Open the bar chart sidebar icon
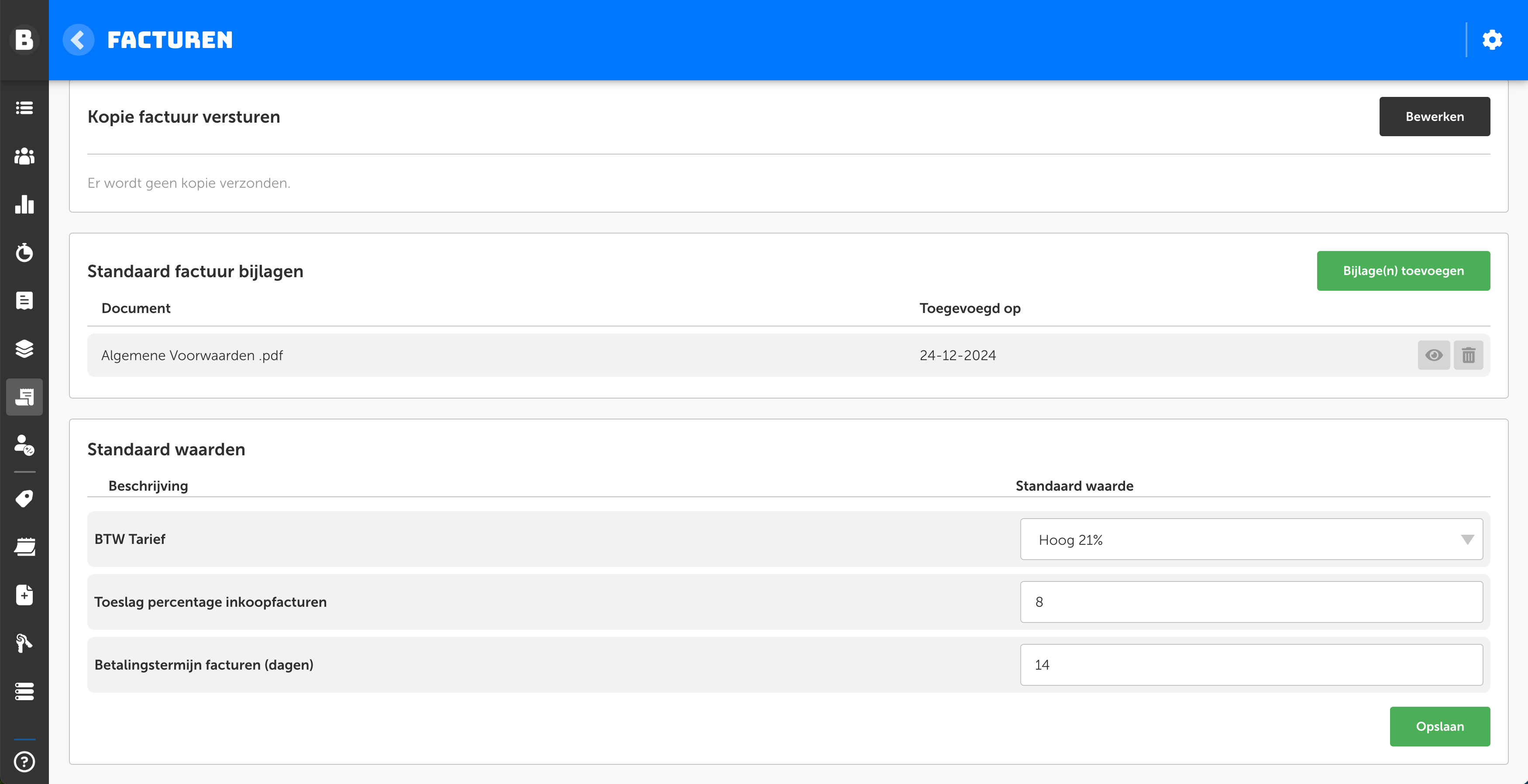Viewport: 1528px width, 784px height. point(24,205)
